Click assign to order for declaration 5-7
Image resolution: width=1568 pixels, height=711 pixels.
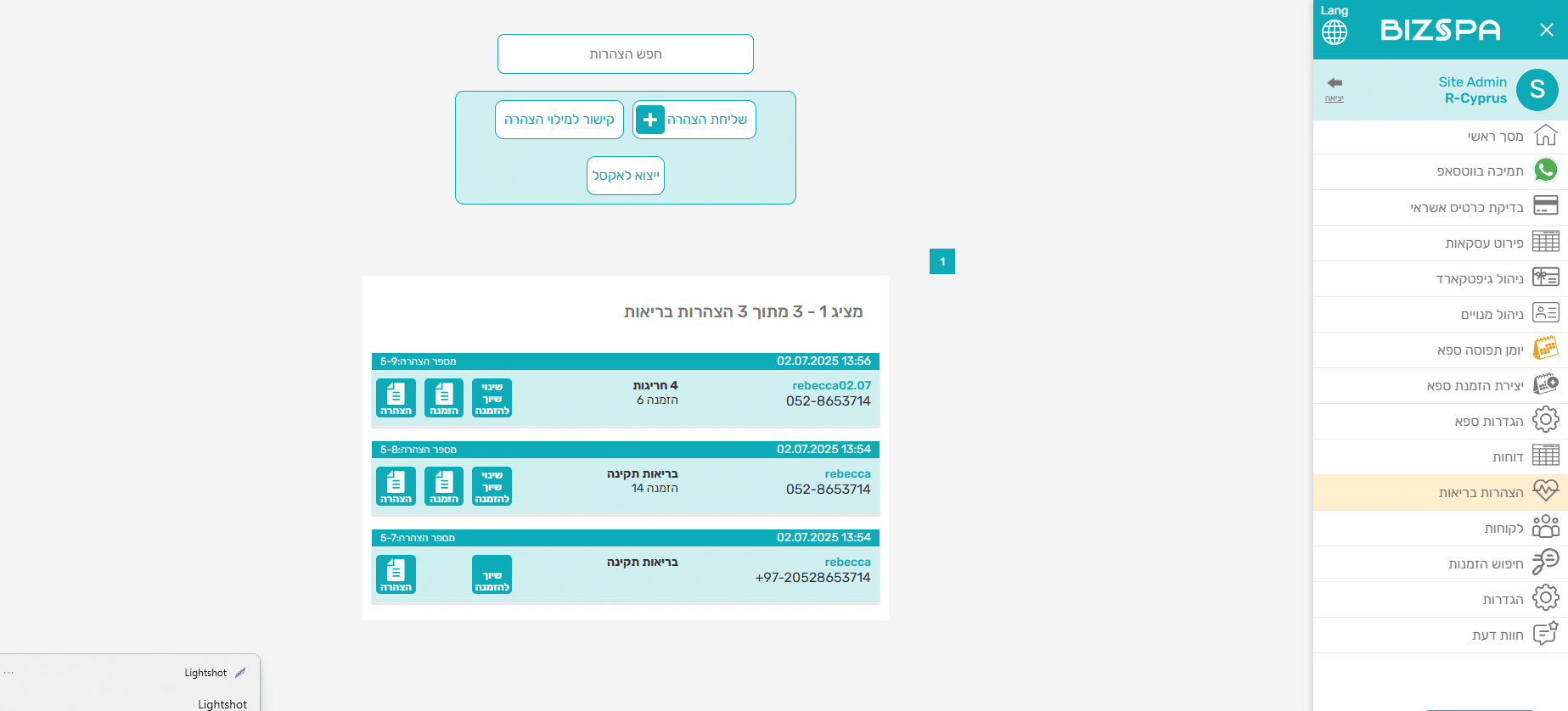tap(492, 574)
